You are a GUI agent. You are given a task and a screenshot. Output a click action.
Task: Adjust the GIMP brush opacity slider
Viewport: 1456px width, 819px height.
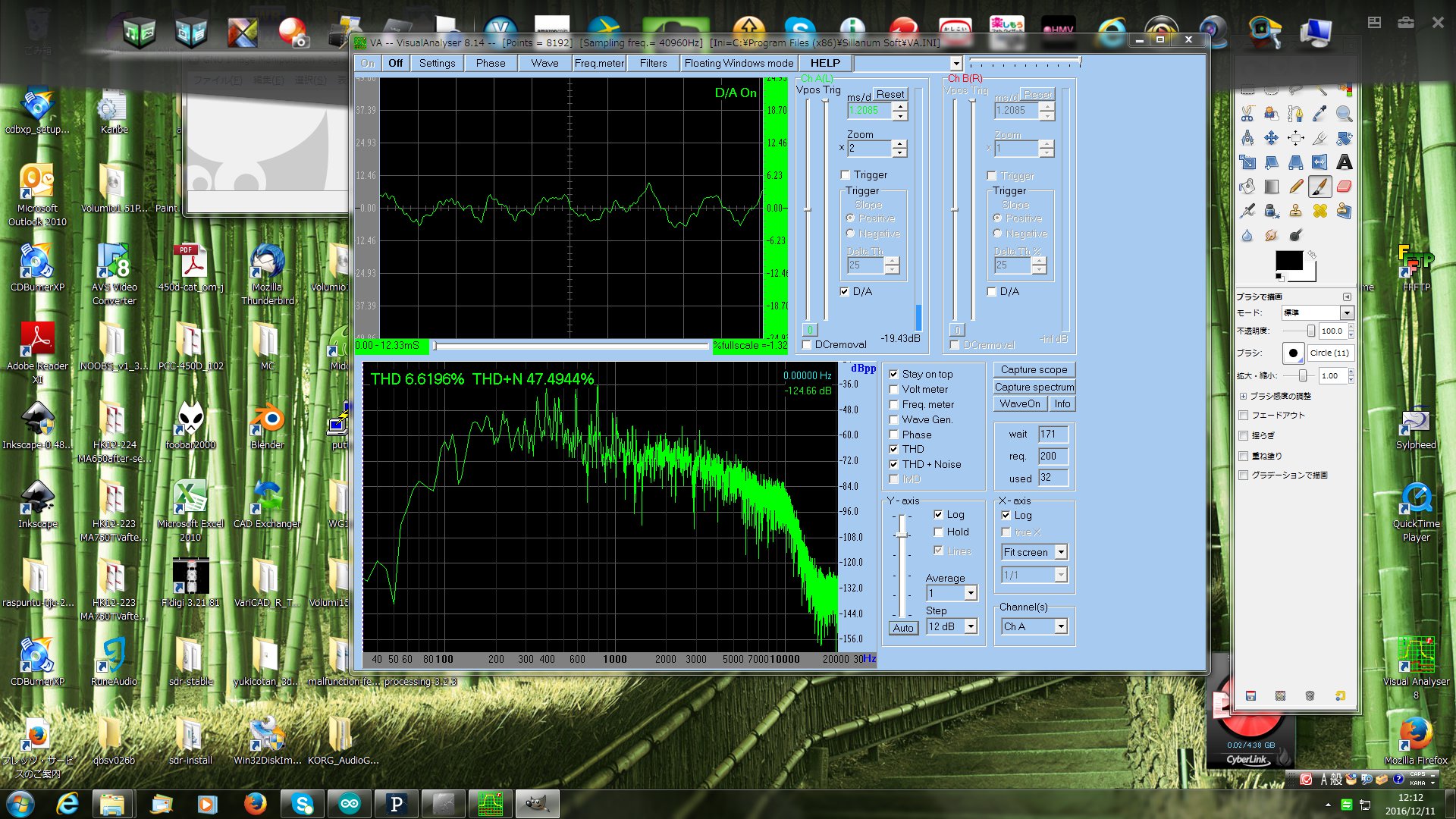tap(1312, 331)
